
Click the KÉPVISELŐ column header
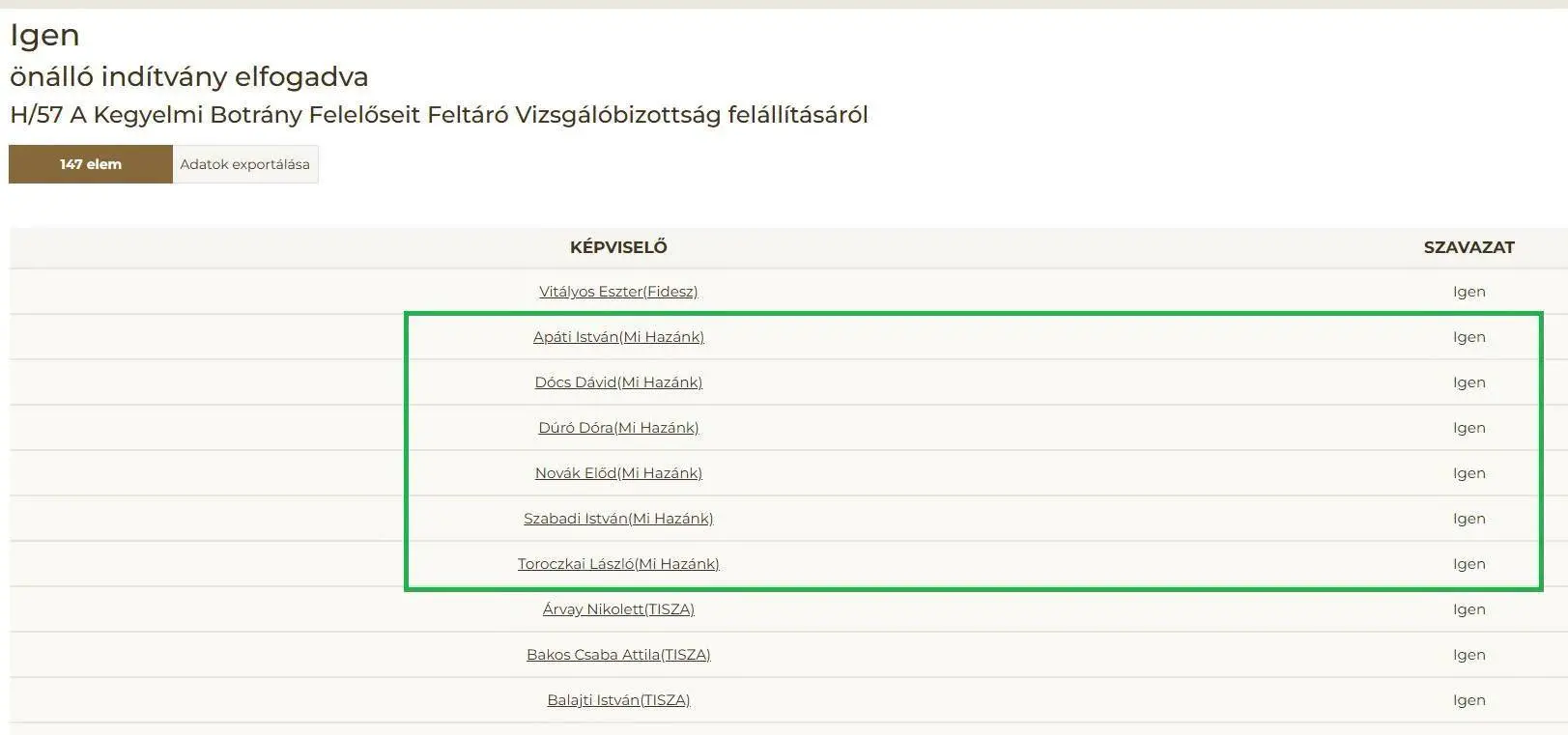click(618, 247)
